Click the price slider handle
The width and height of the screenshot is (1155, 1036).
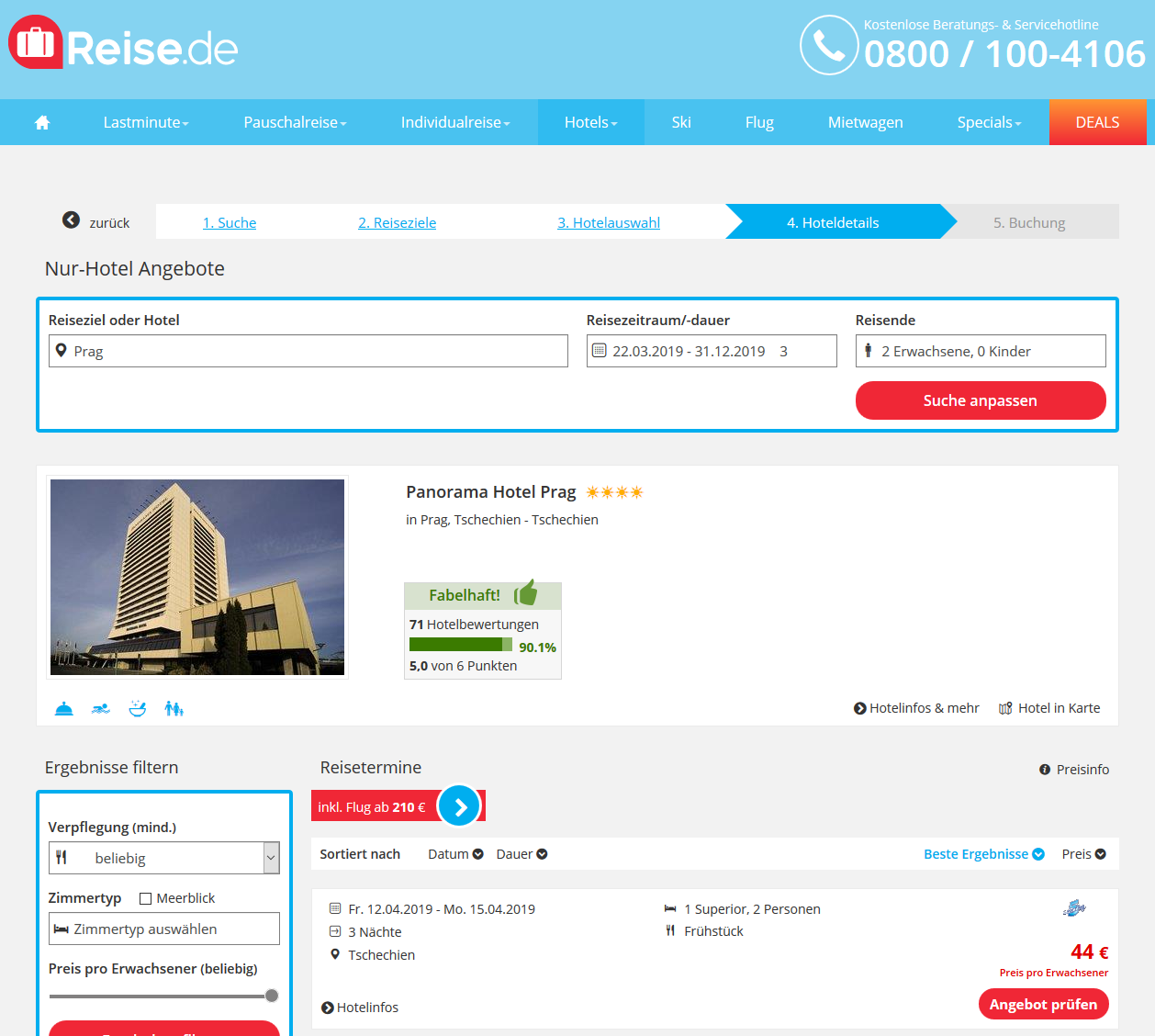tap(272, 996)
